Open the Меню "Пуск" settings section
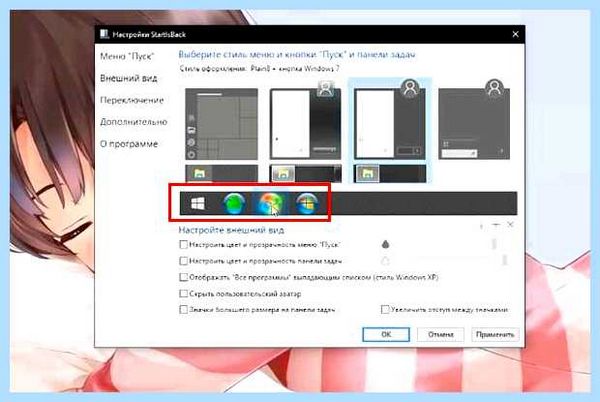Image resolution: width=600 pixels, height=402 pixels. coord(127,57)
